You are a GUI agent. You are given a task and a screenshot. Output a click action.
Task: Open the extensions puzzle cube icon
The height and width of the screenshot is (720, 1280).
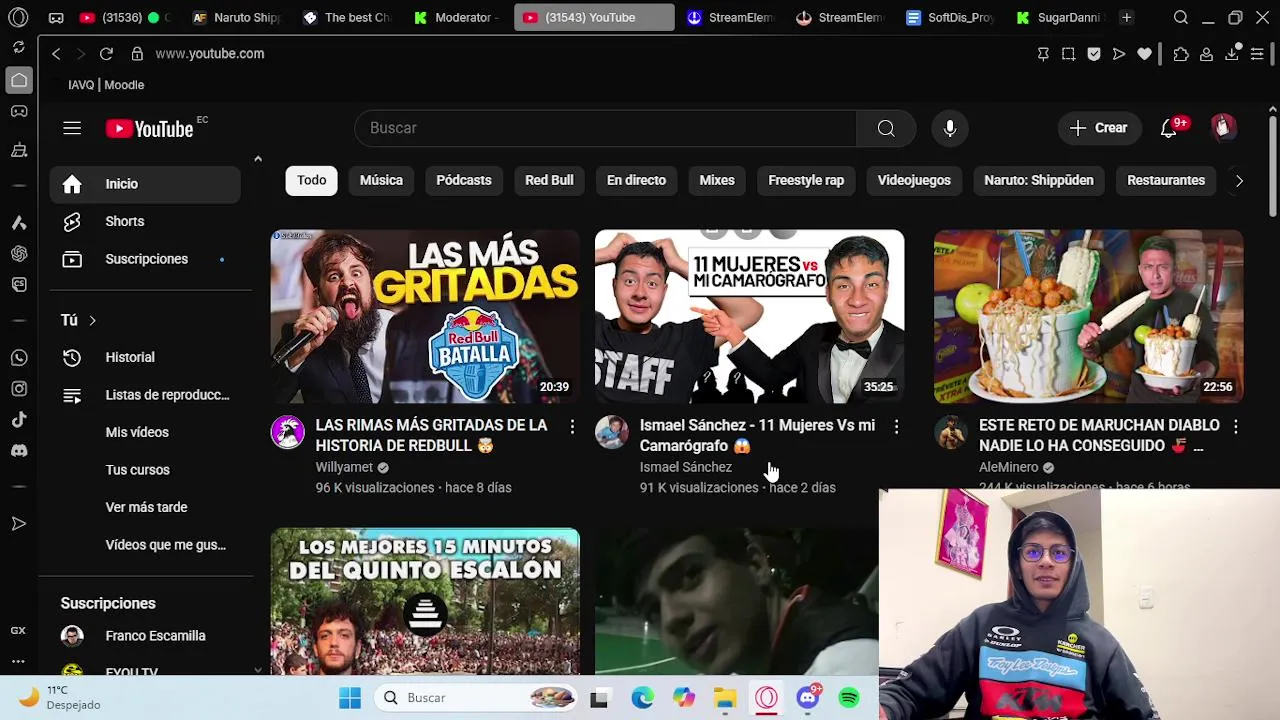click(x=1181, y=54)
